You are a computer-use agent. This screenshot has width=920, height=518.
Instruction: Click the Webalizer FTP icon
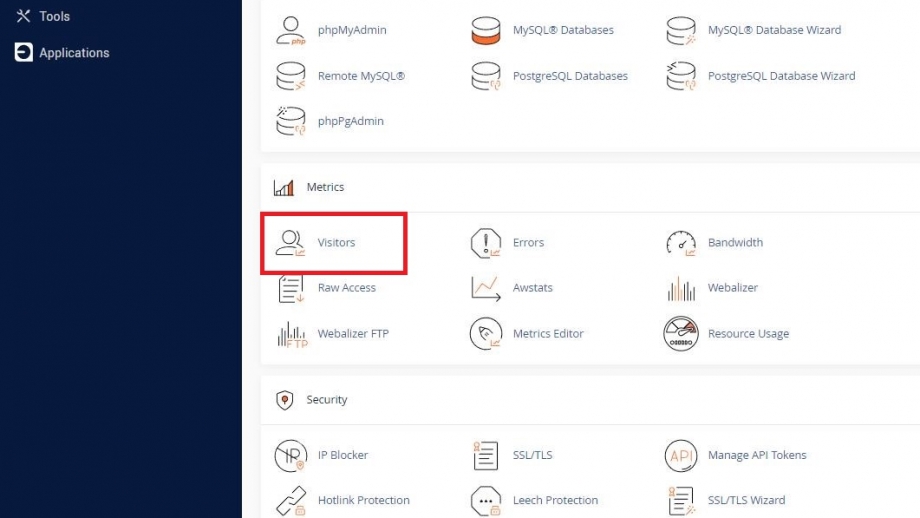tap(292, 334)
